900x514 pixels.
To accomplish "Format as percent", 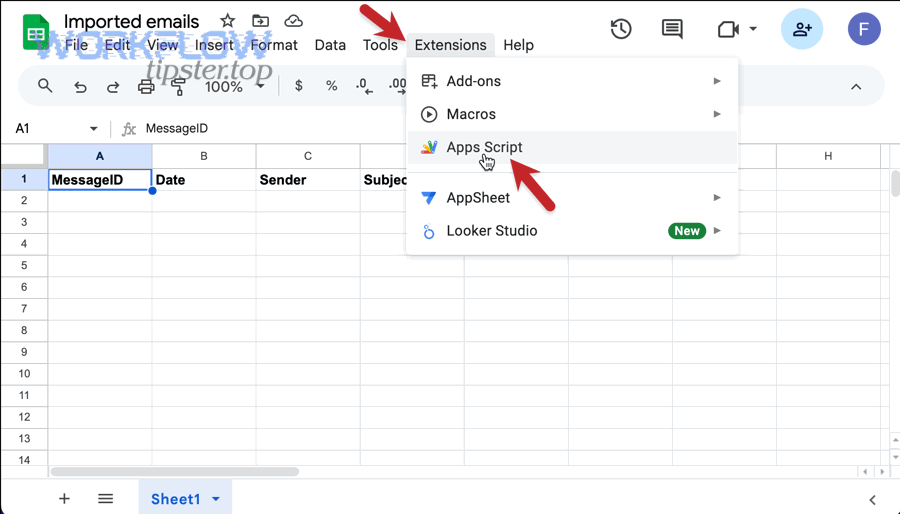I will 331,86.
